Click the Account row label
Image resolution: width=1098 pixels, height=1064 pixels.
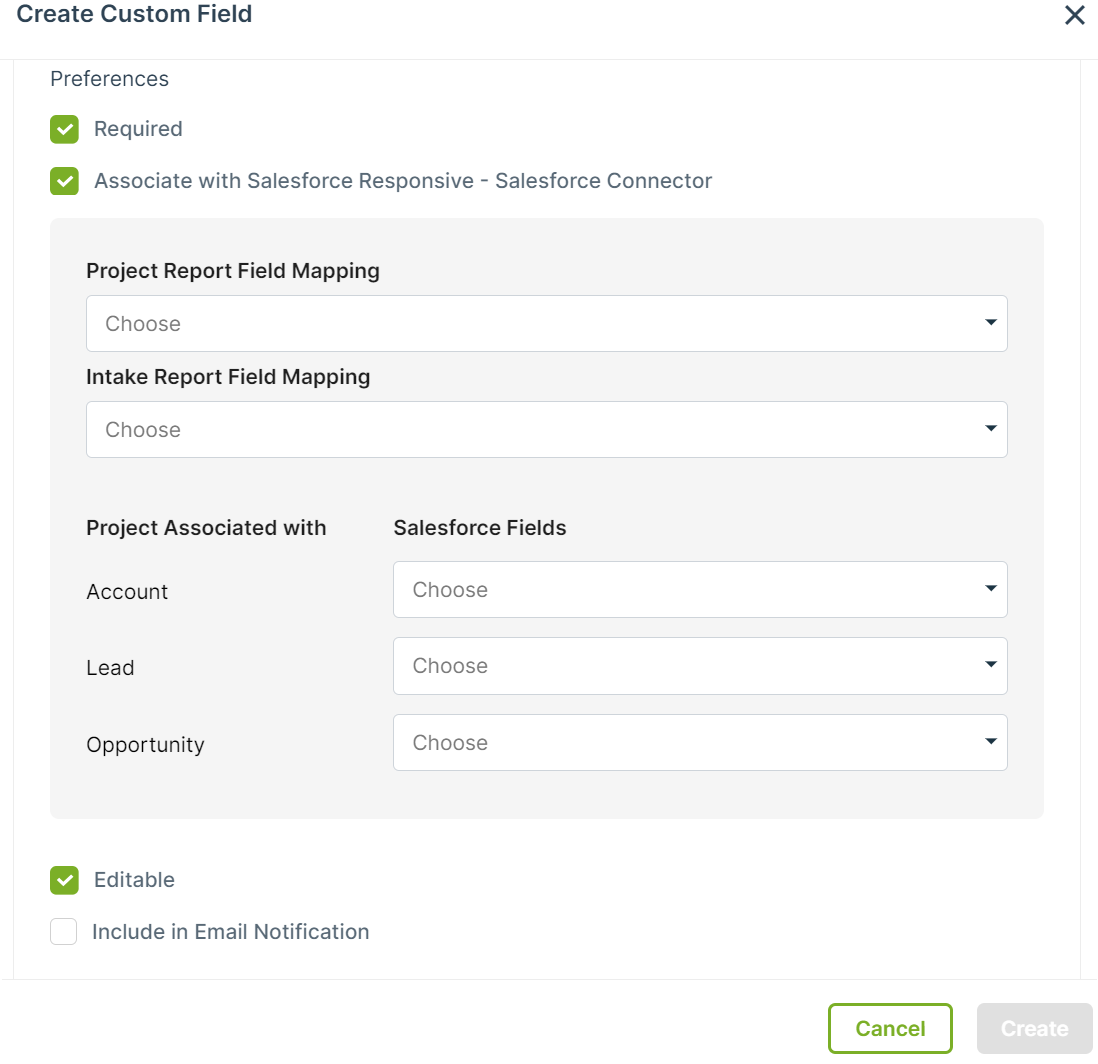tap(127, 592)
